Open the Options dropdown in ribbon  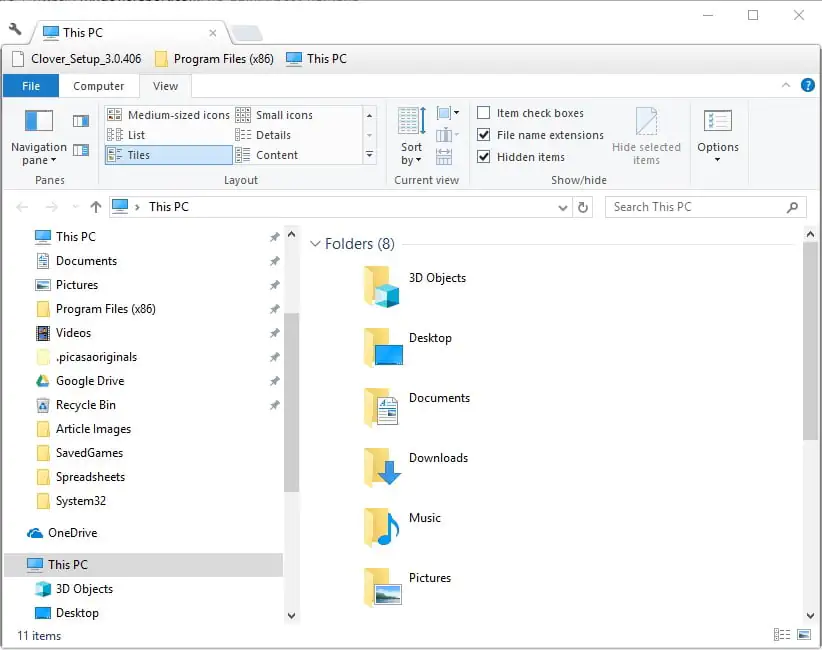[718, 136]
